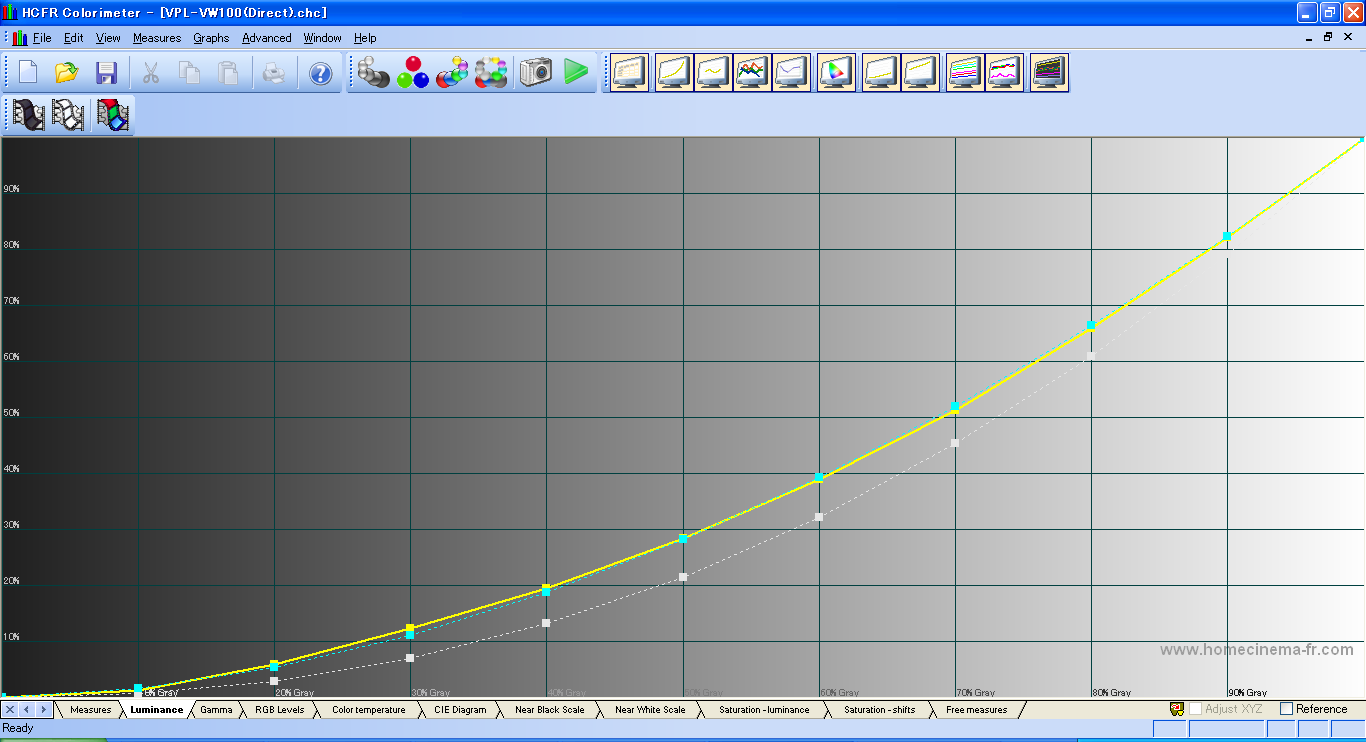
Task: Enable the Reference checkbox
Action: (1287, 709)
